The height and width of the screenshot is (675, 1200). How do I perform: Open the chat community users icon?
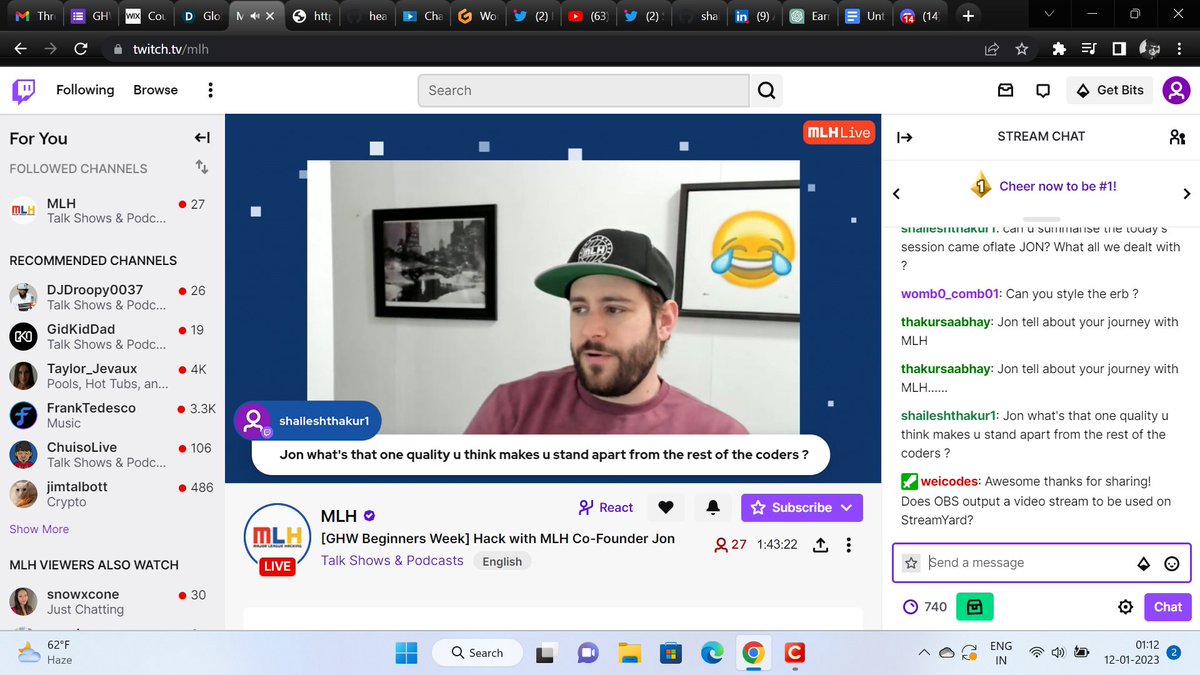point(1177,137)
